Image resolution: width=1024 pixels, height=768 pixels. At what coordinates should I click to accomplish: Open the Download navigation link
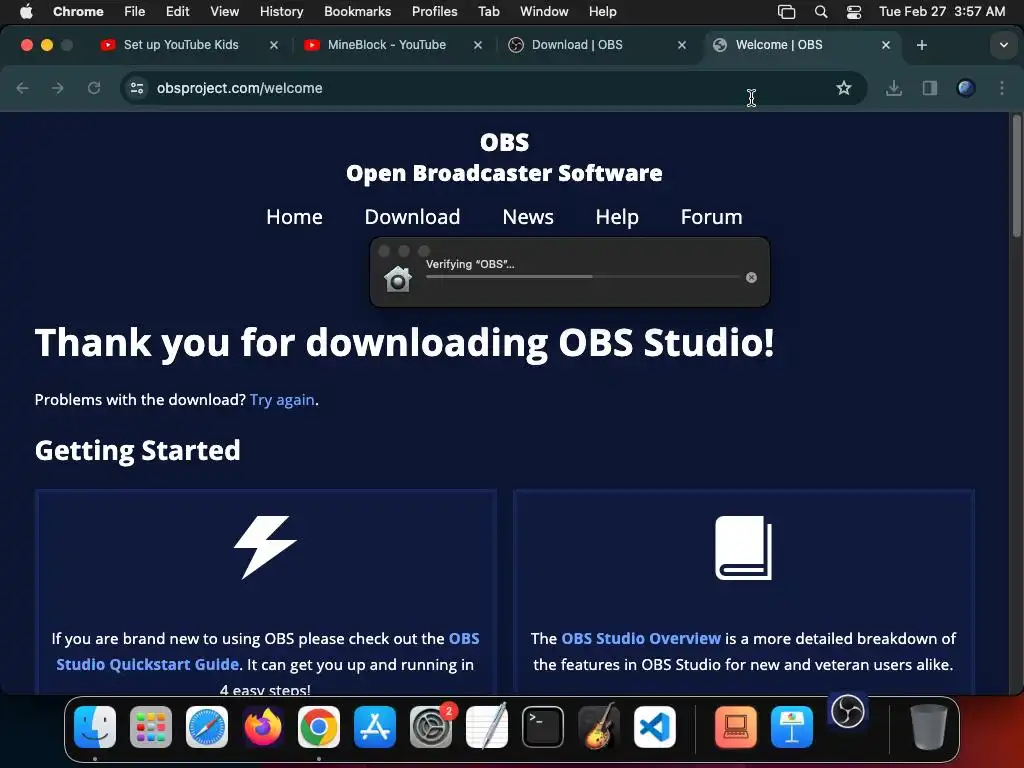click(x=412, y=217)
